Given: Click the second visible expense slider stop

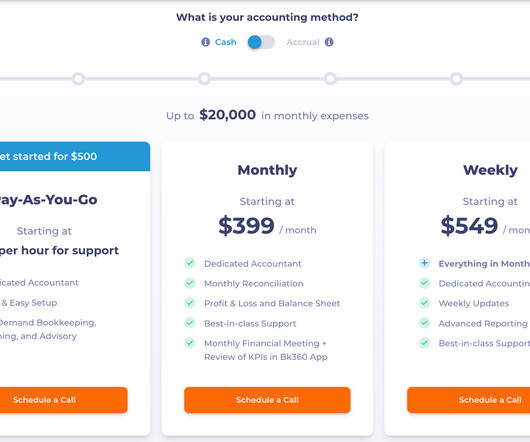Looking at the screenshot, I should coord(204,79).
